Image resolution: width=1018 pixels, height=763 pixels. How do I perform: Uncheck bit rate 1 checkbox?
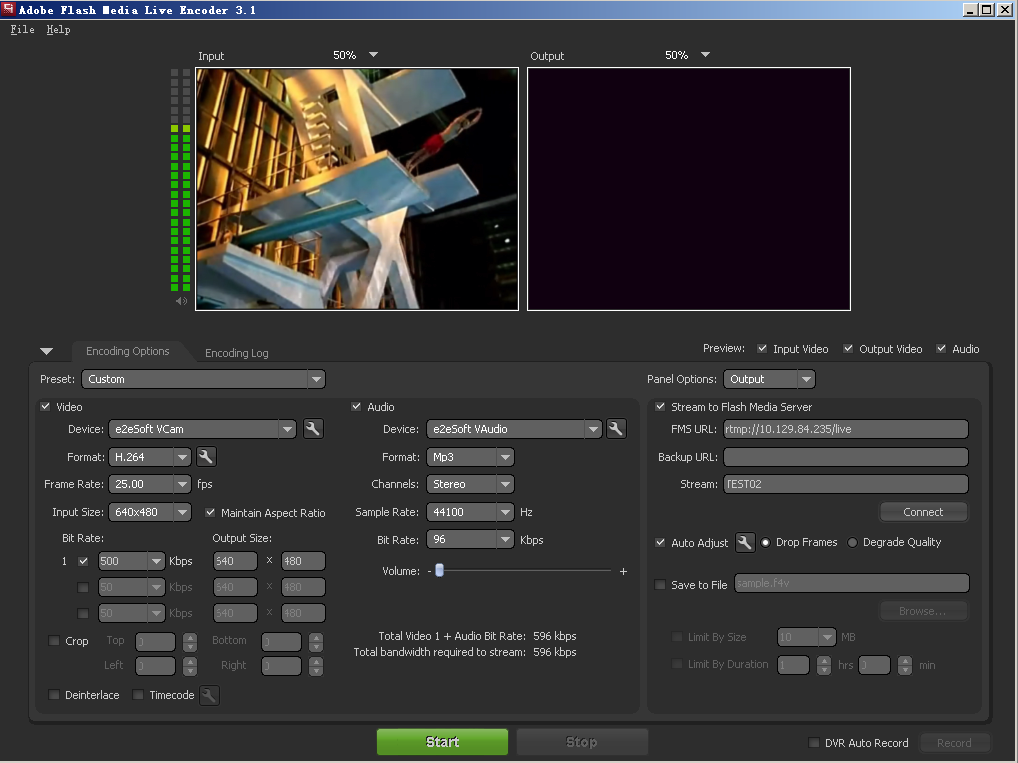click(83, 561)
